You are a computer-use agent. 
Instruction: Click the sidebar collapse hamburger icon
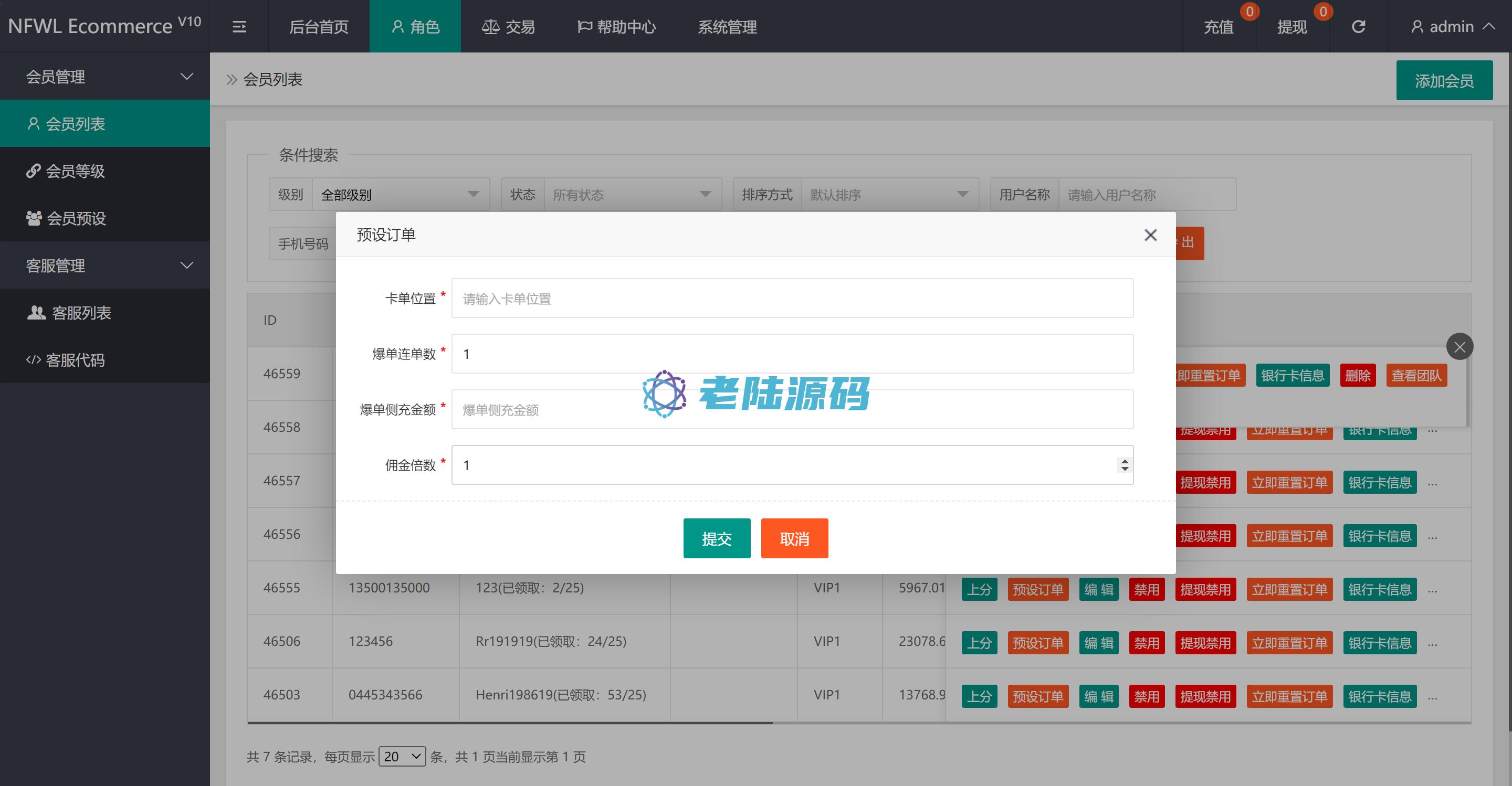pyautogui.click(x=239, y=27)
